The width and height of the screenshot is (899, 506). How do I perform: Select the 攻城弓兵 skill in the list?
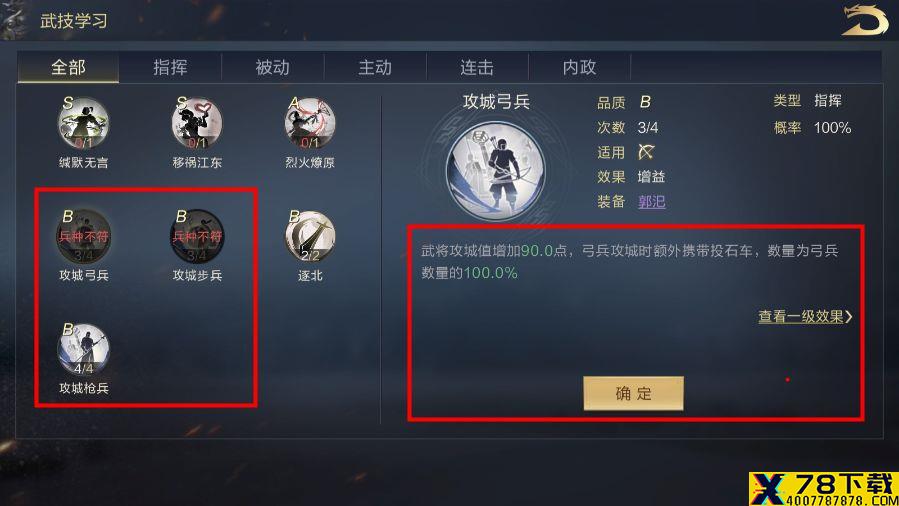click(84, 236)
